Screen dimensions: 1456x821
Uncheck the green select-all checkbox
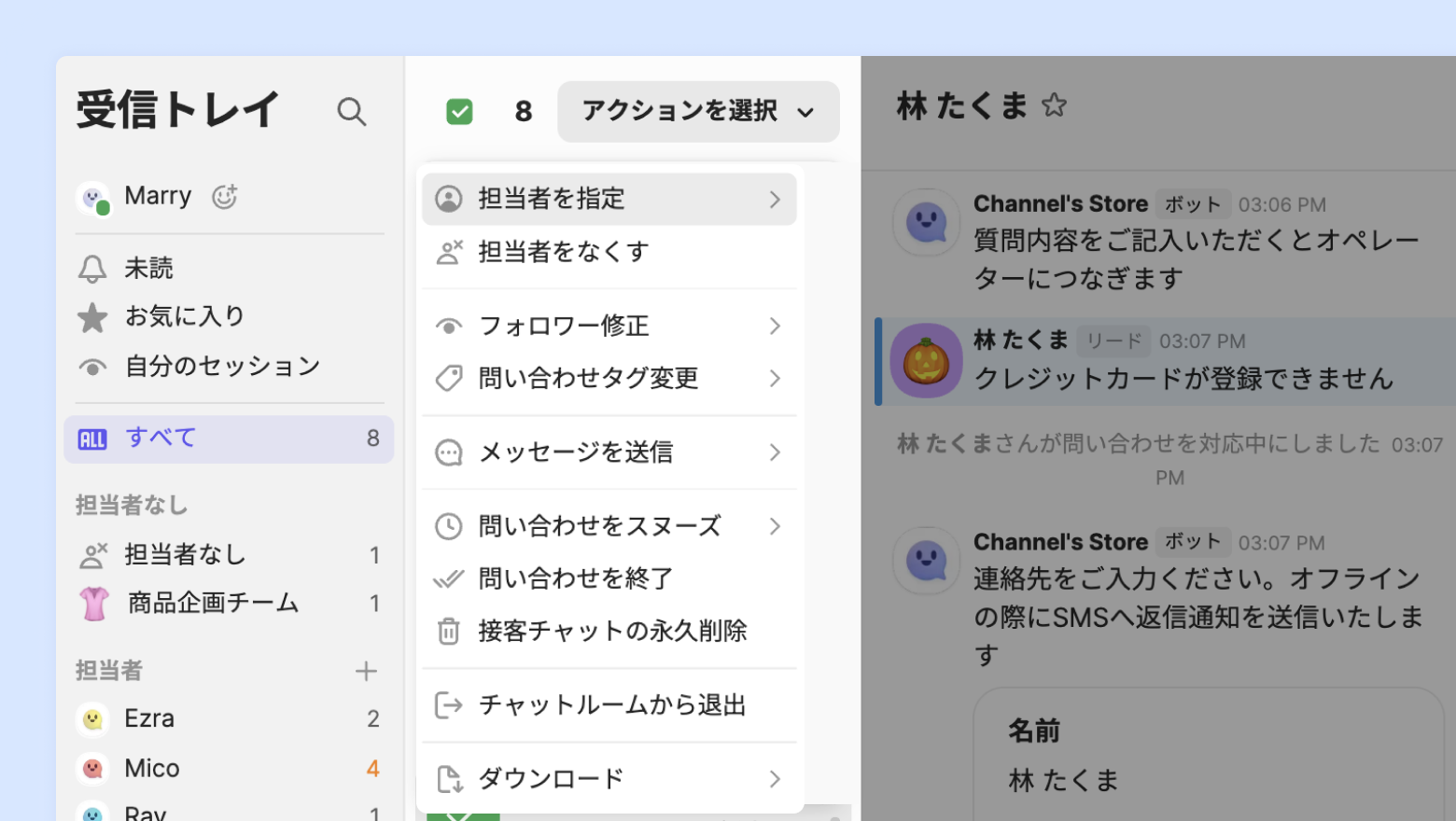[x=459, y=112]
